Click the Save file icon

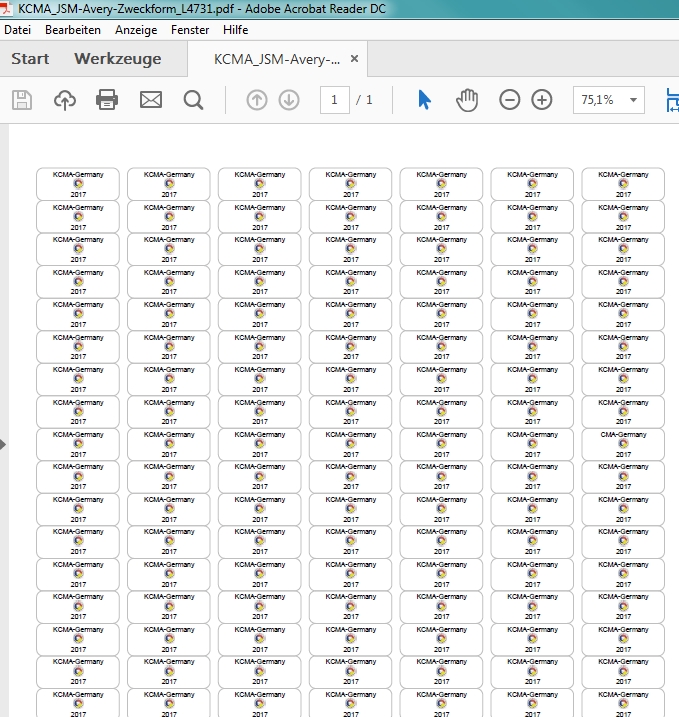pos(21,100)
